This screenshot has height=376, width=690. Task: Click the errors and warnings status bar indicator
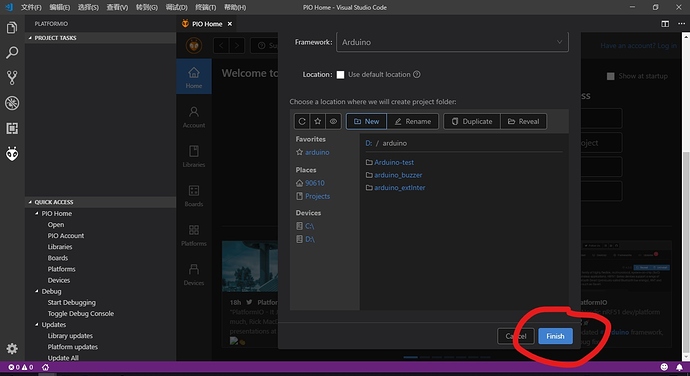(21, 367)
